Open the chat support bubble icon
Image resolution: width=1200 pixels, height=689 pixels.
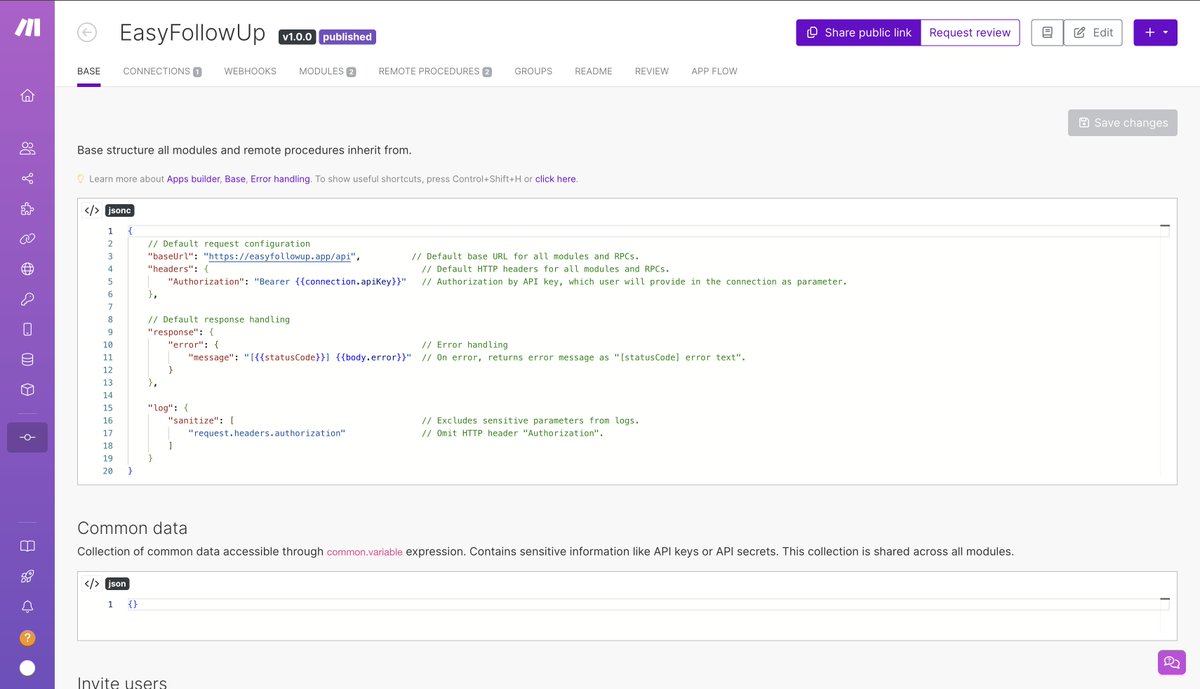pyautogui.click(x=1171, y=662)
